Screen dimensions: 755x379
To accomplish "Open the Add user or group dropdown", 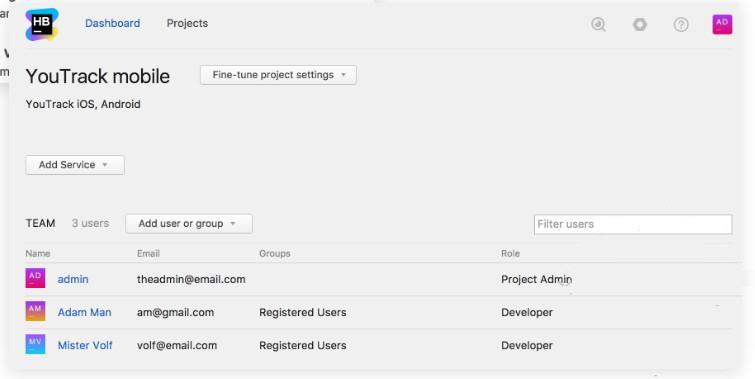I will click(189, 224).
